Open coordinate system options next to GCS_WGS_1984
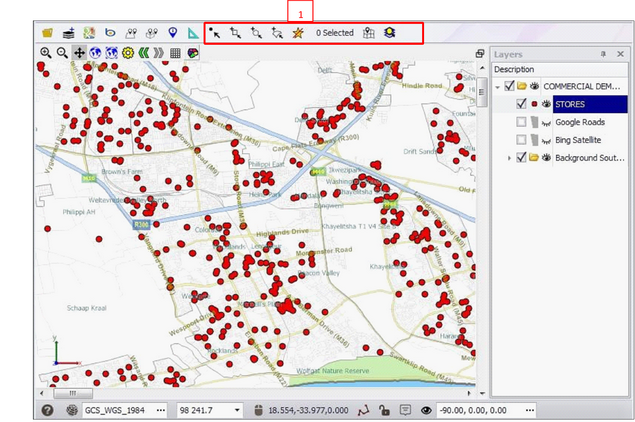Image resolution: width=635 pixels, height=422 pixels. pyautogui.click(x=161, y=410)
